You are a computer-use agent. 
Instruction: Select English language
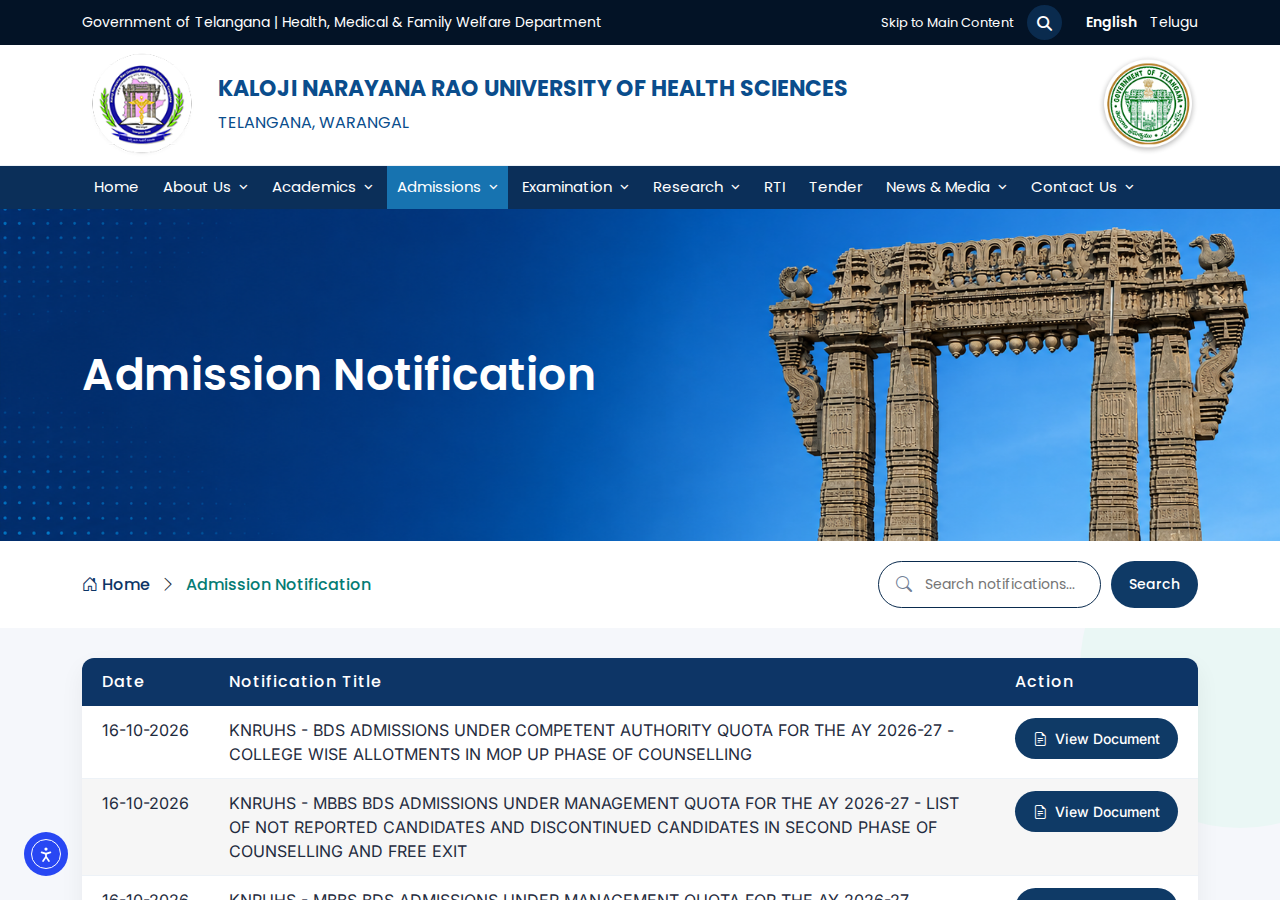tap(1111, 22)
